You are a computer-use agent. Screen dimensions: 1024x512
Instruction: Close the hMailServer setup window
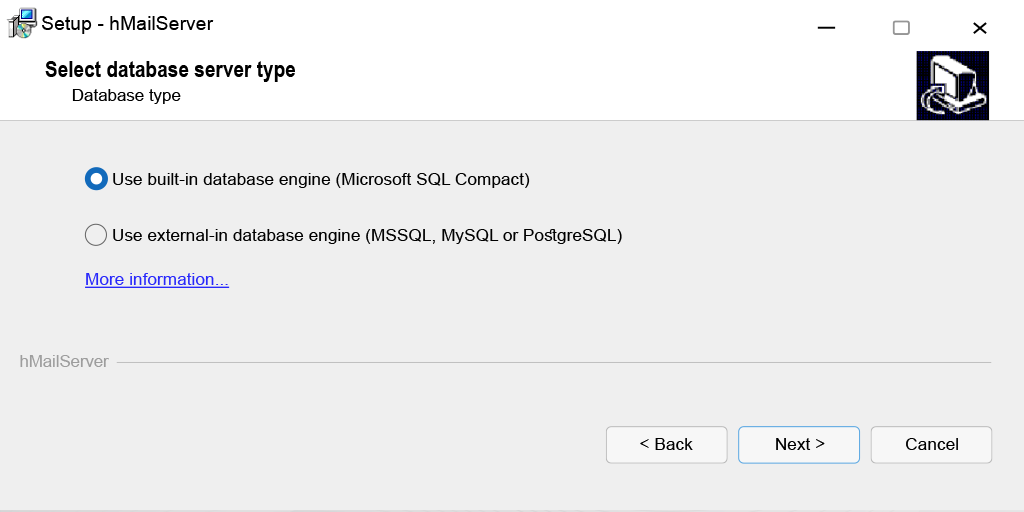click(979, 27)
